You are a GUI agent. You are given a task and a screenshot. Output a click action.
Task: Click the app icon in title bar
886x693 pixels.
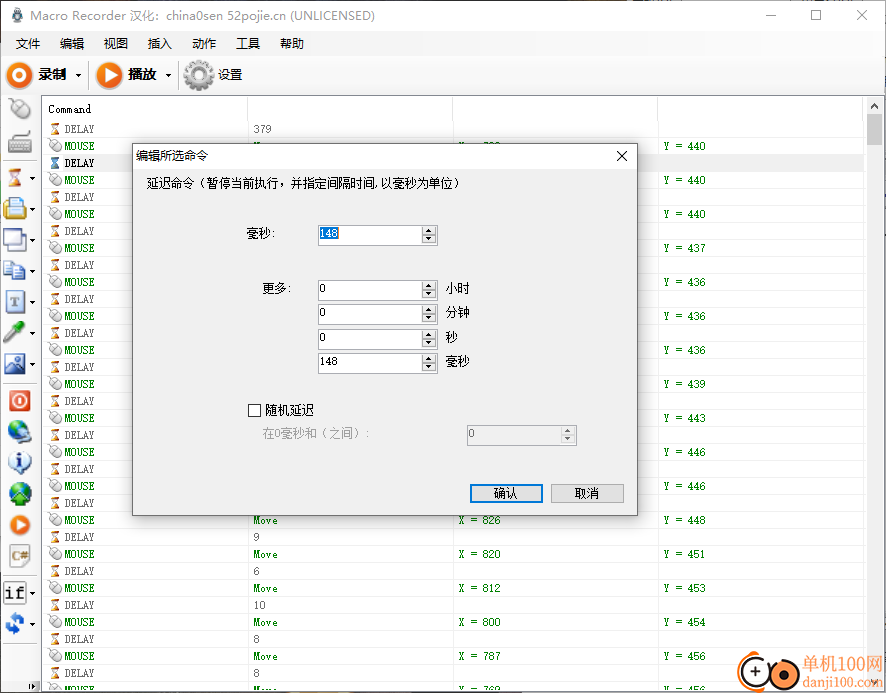coord(17,15)
